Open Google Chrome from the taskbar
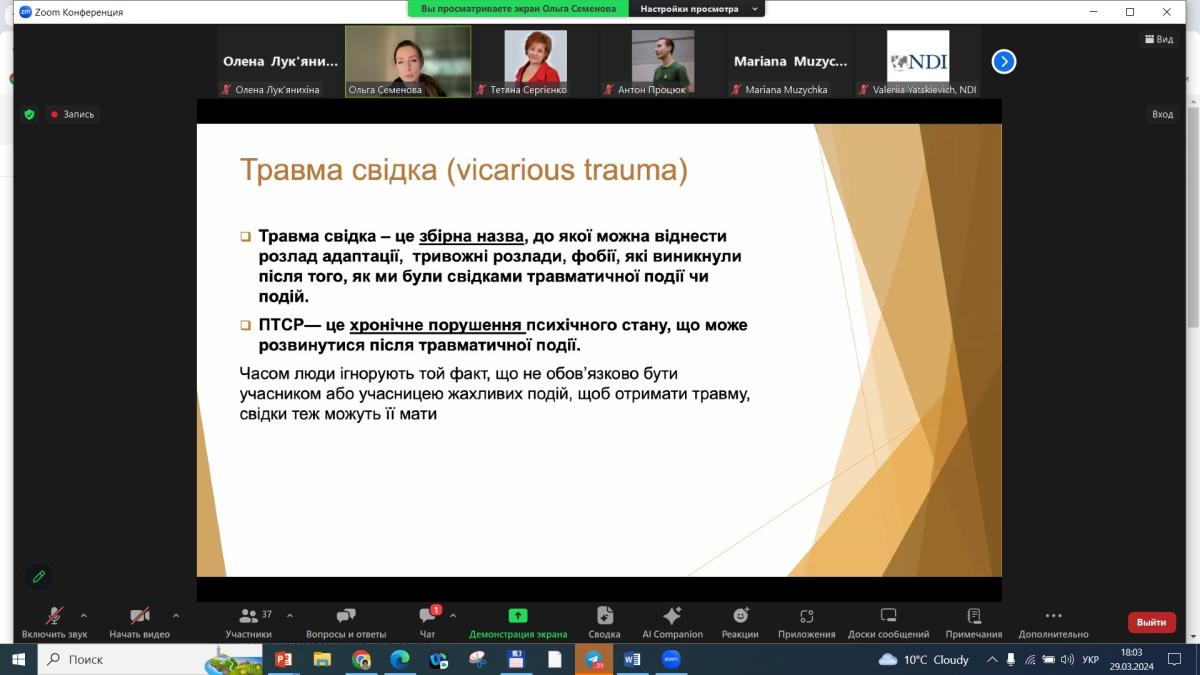The width and height of the screenshot is (1200, 675). pyautogui.click(x=361, y=659)
